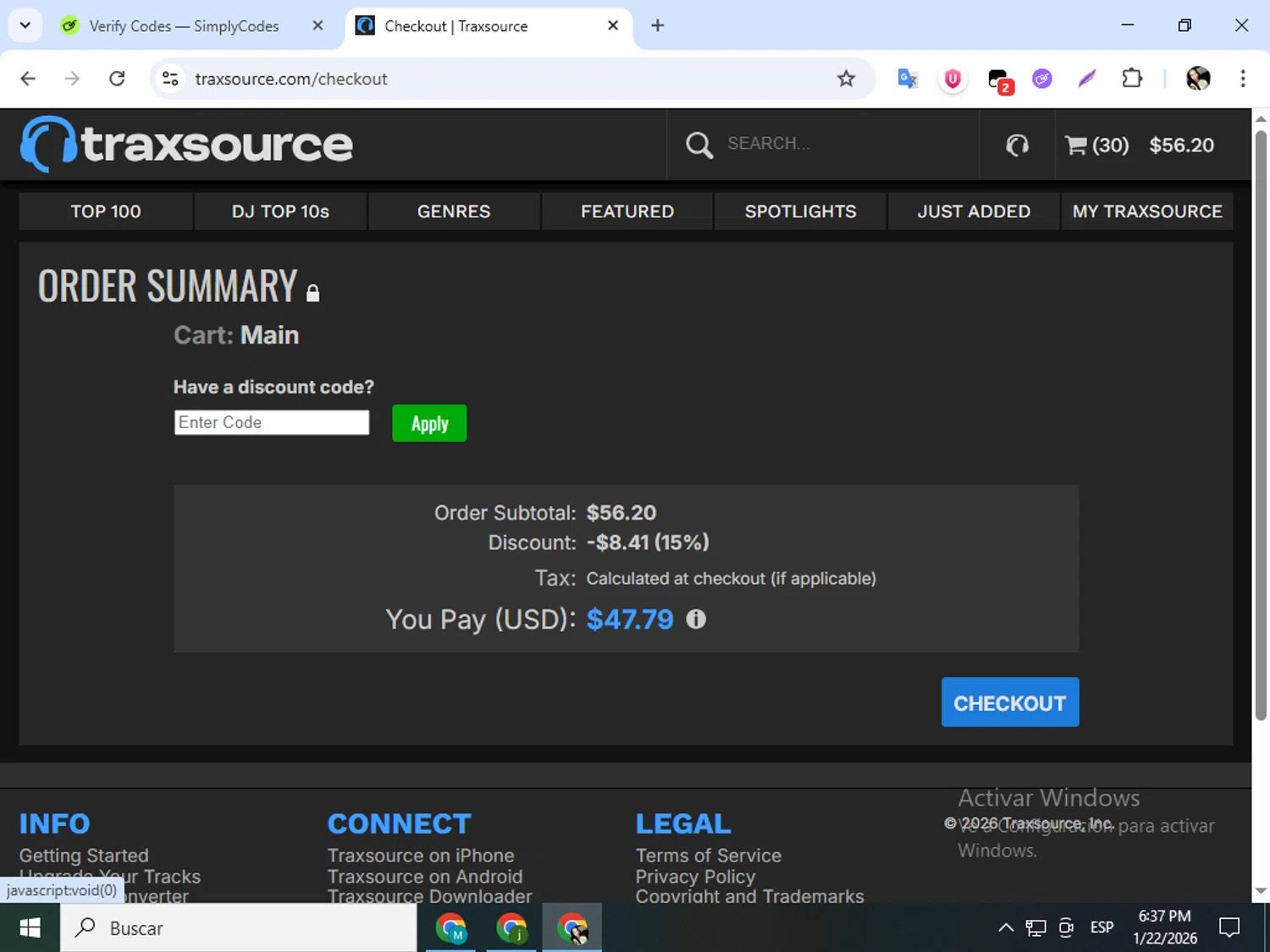Go forward with the forward arrow

point(73,79)
